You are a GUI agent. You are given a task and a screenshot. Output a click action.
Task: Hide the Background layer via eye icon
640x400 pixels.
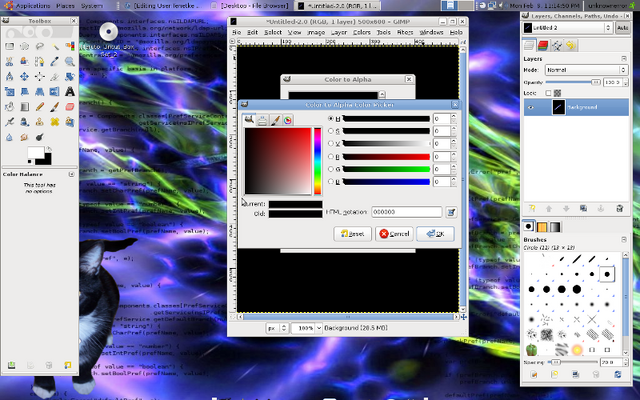click(530, 107)
